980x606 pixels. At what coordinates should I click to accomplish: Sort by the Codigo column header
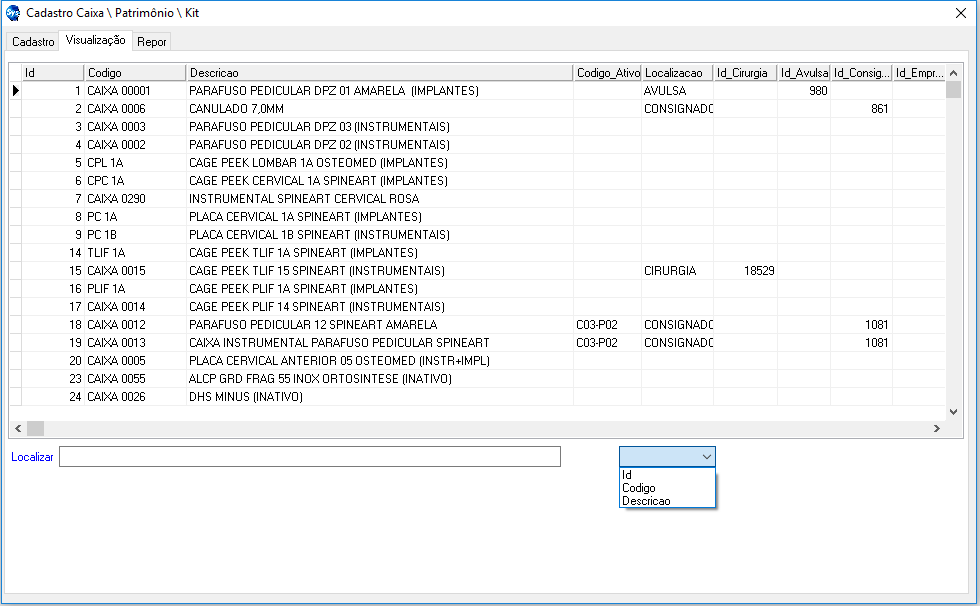tap(134, 73)
